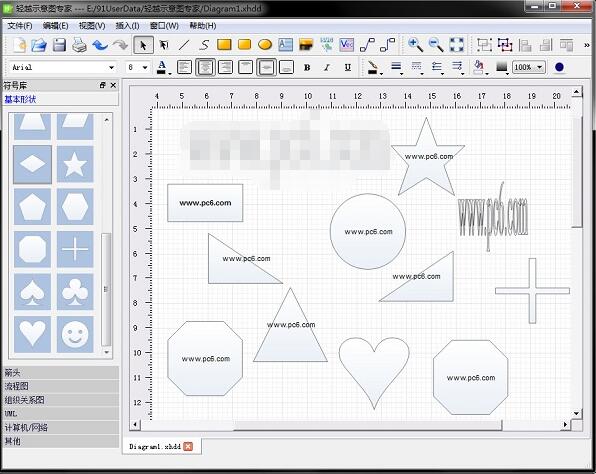The height and width of the screenshot is (474, 596).
Task: Choose the heart shape in symbol library
Action: [32, 334]
